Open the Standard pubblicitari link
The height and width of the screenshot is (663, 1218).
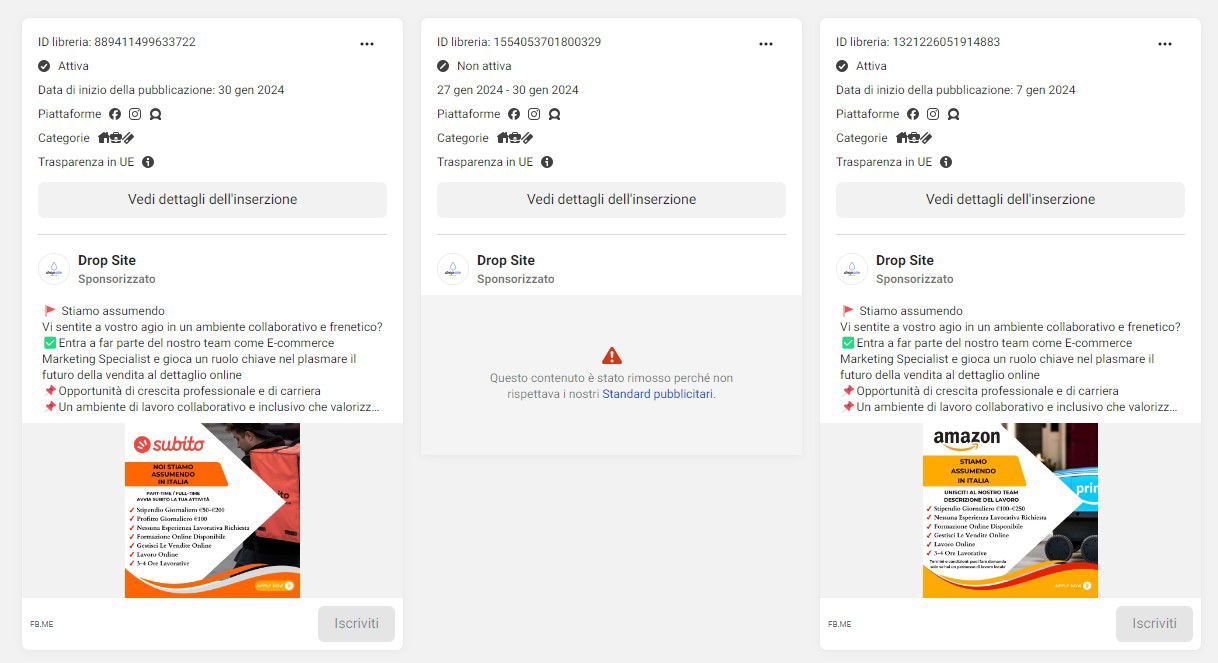658,394
